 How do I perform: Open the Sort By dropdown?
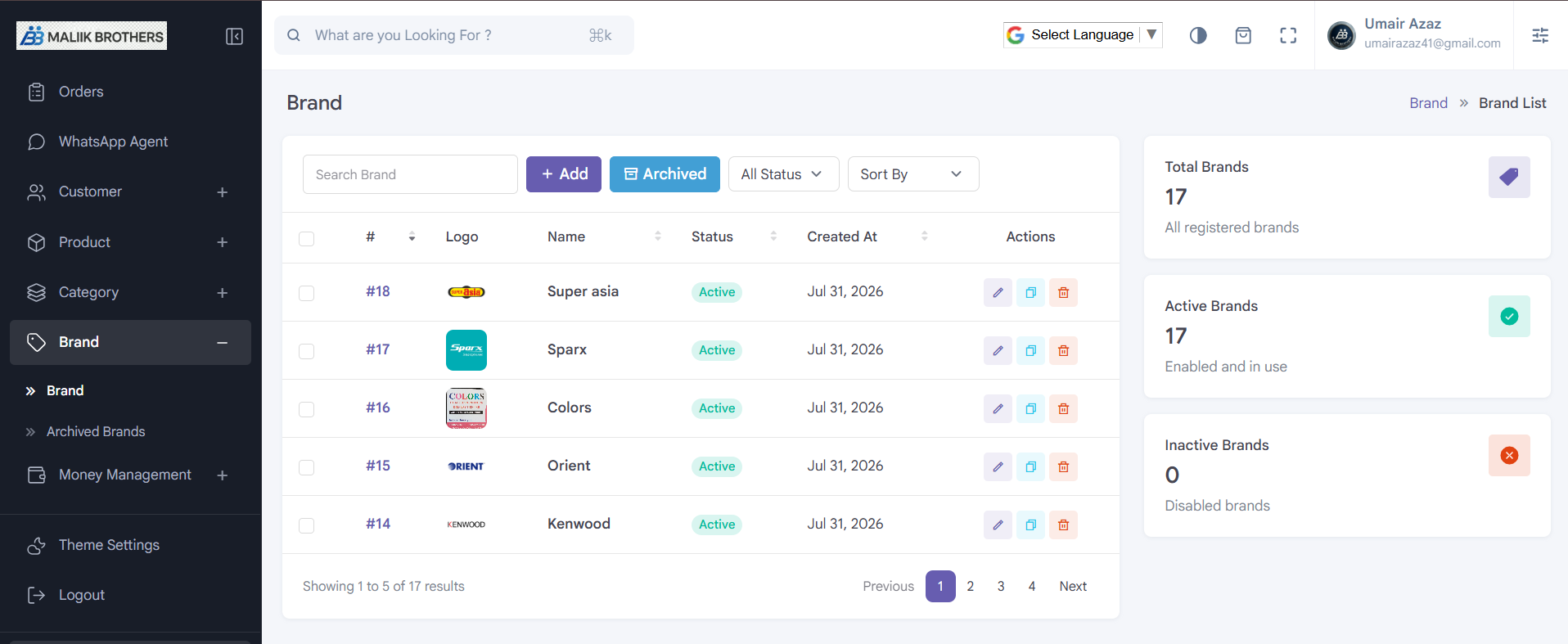coord(913,174)
